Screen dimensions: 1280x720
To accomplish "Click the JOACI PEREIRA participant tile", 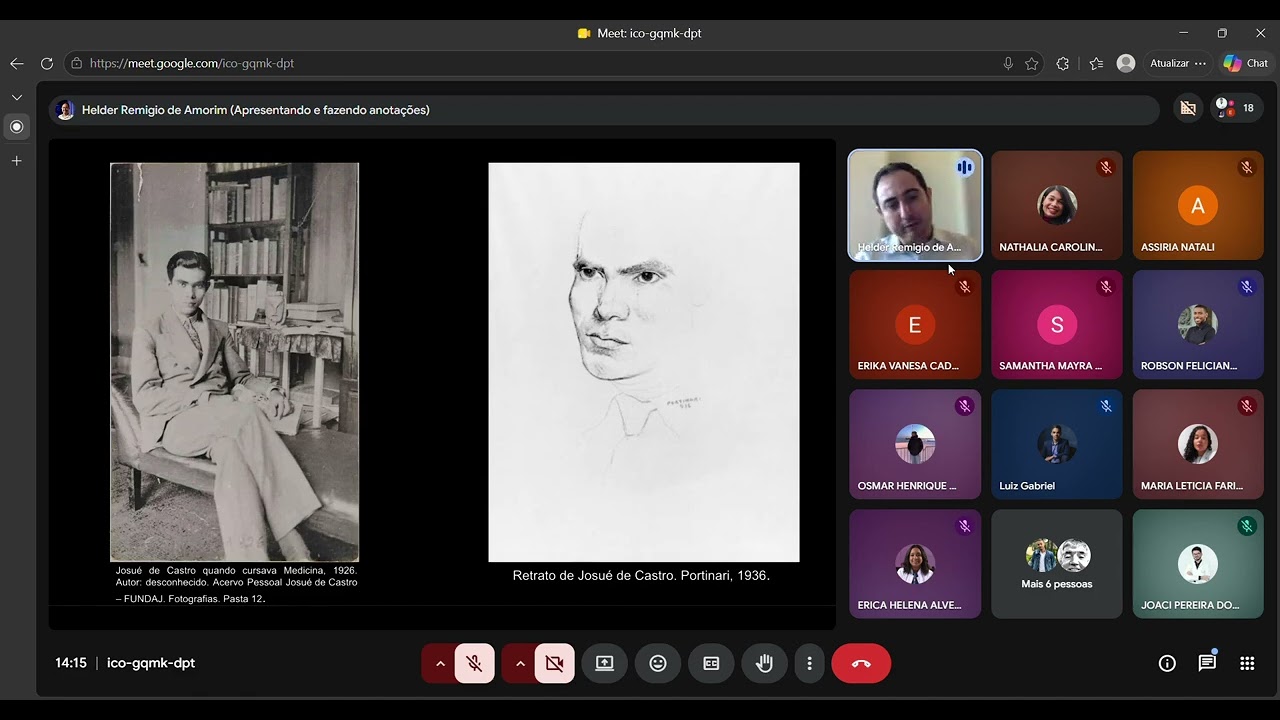I will (x=1198, y=564).
